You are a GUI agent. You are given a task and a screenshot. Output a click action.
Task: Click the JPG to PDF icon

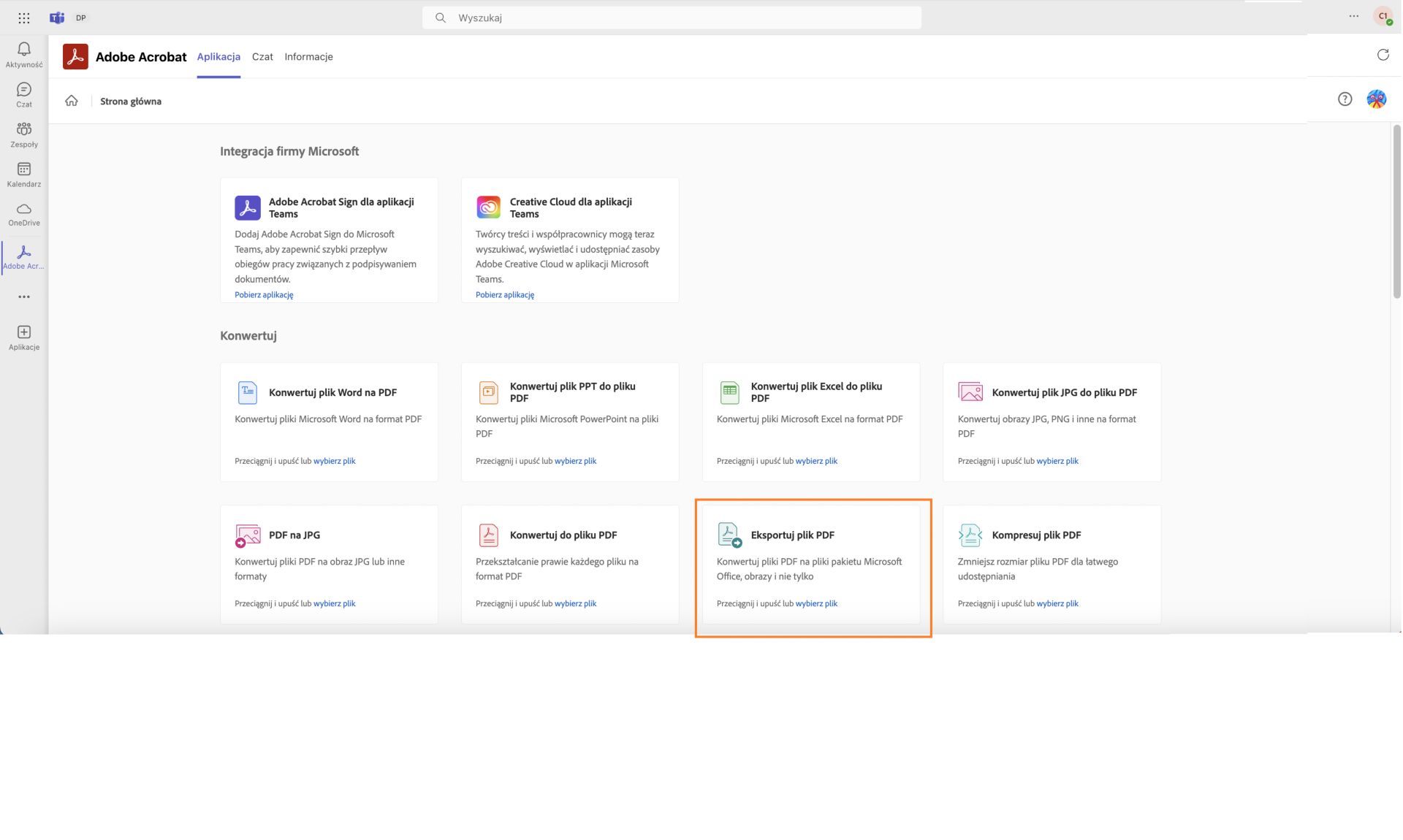(x=970, y=392)
